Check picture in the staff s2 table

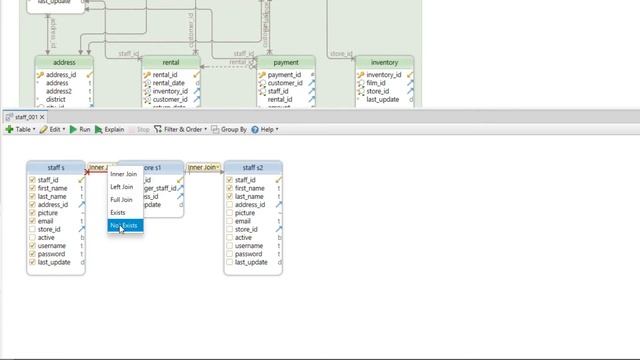click(229, 213)
